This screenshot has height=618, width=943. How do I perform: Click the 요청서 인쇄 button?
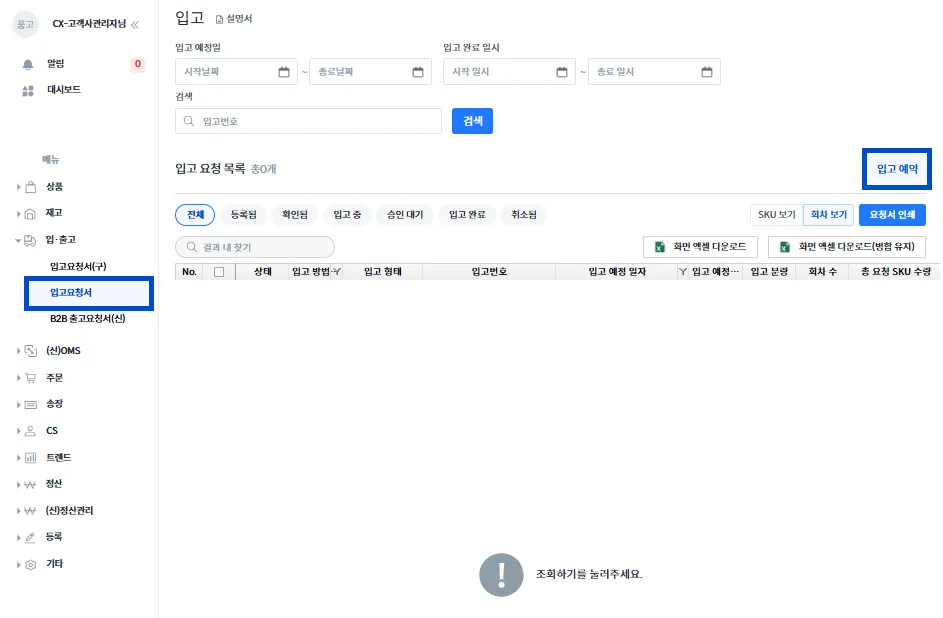click(892, 215)
